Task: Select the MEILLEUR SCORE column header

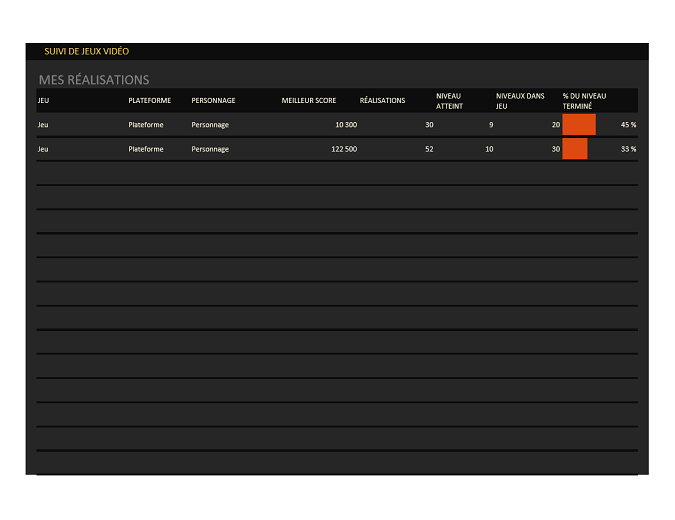Action: point(308,101)
